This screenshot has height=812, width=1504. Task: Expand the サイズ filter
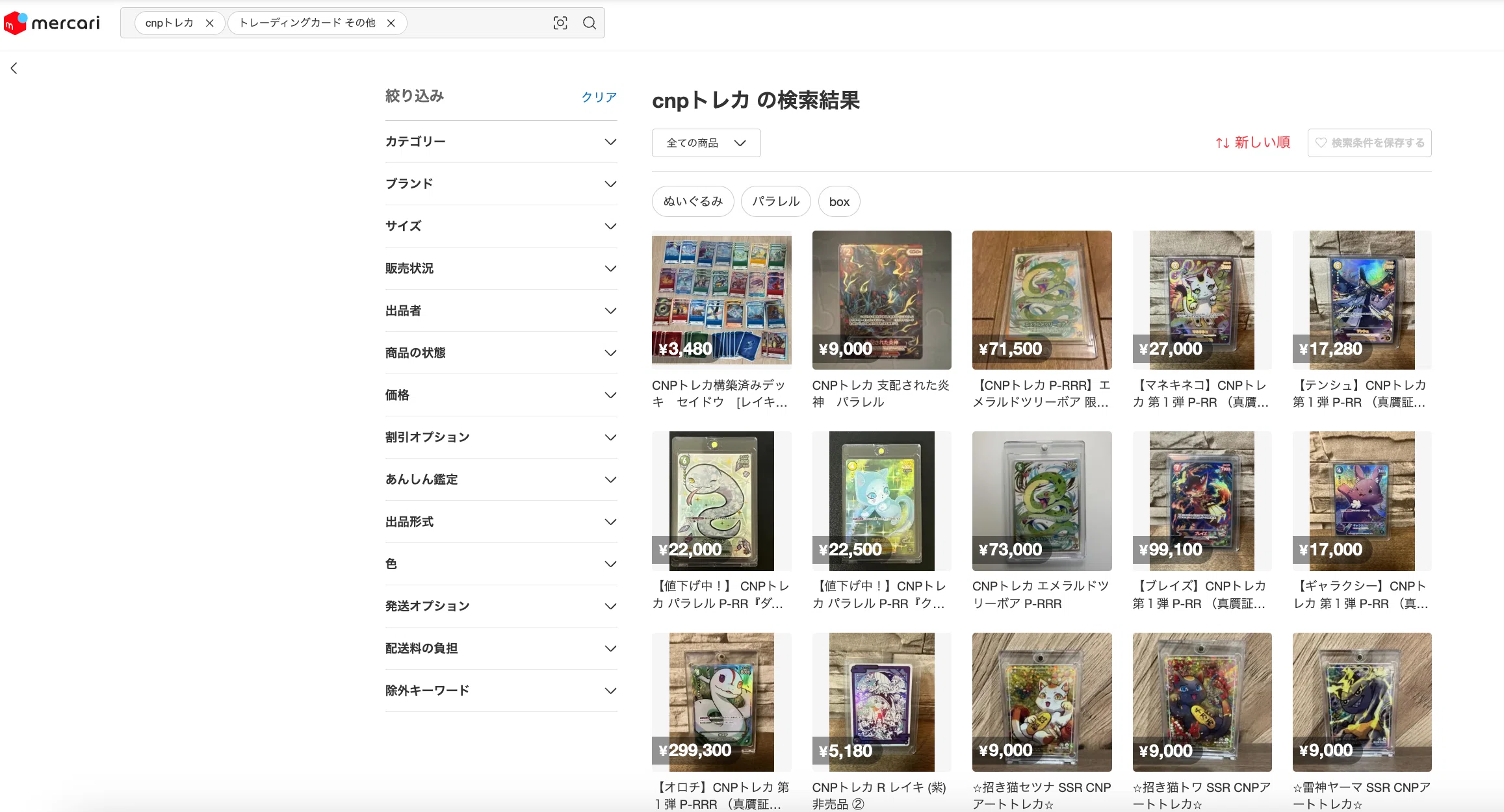point(501,226)
